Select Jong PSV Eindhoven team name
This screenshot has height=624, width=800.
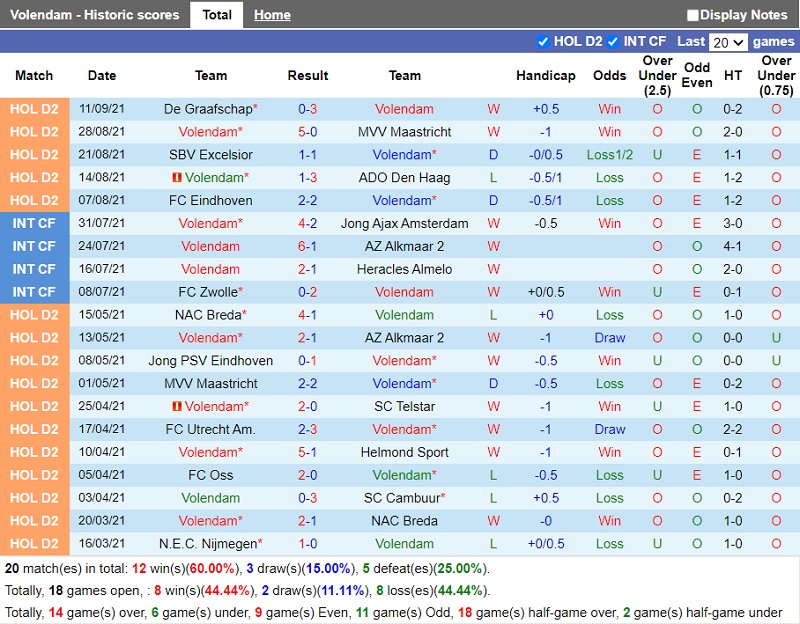pos(211,361)
